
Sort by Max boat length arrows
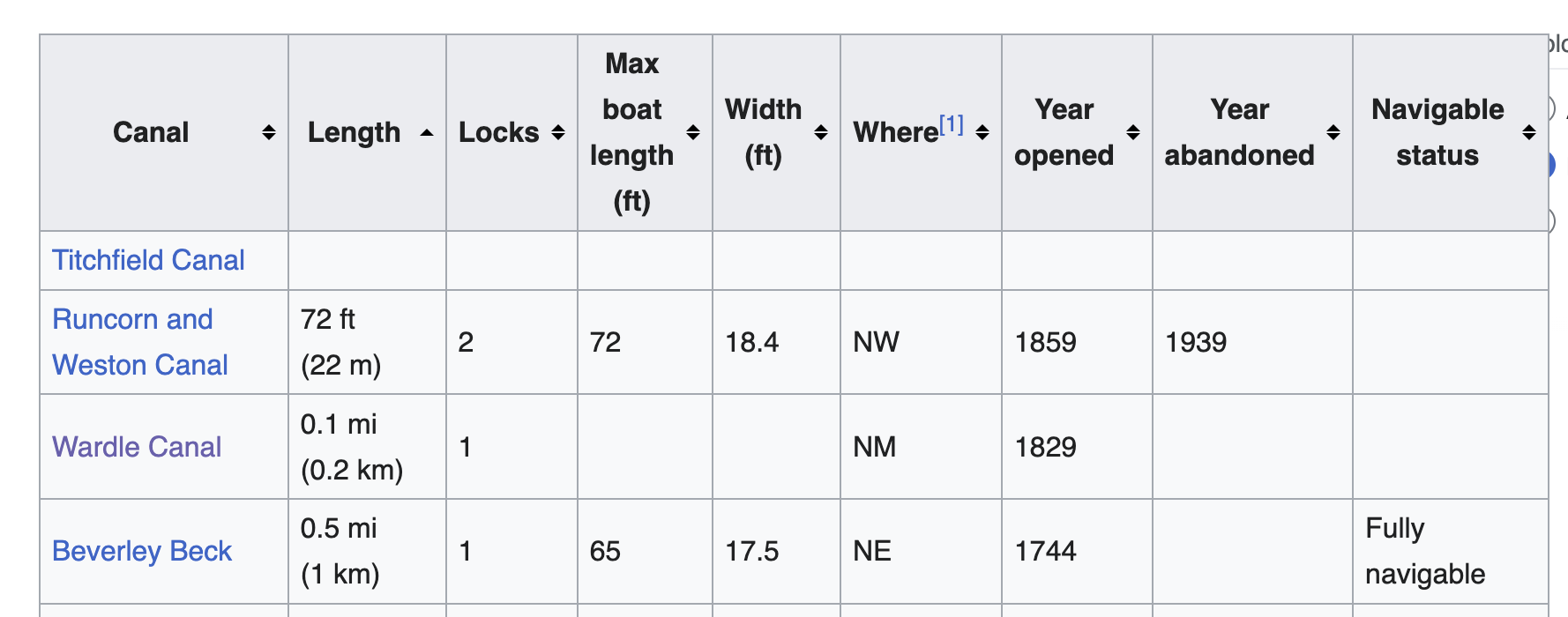click(x=693, y=133)
